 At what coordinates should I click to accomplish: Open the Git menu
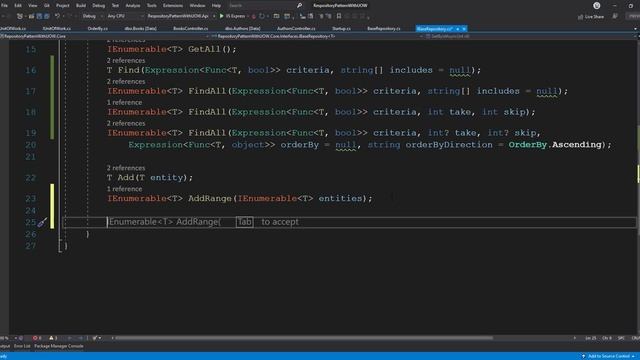[x=47, y=6]
